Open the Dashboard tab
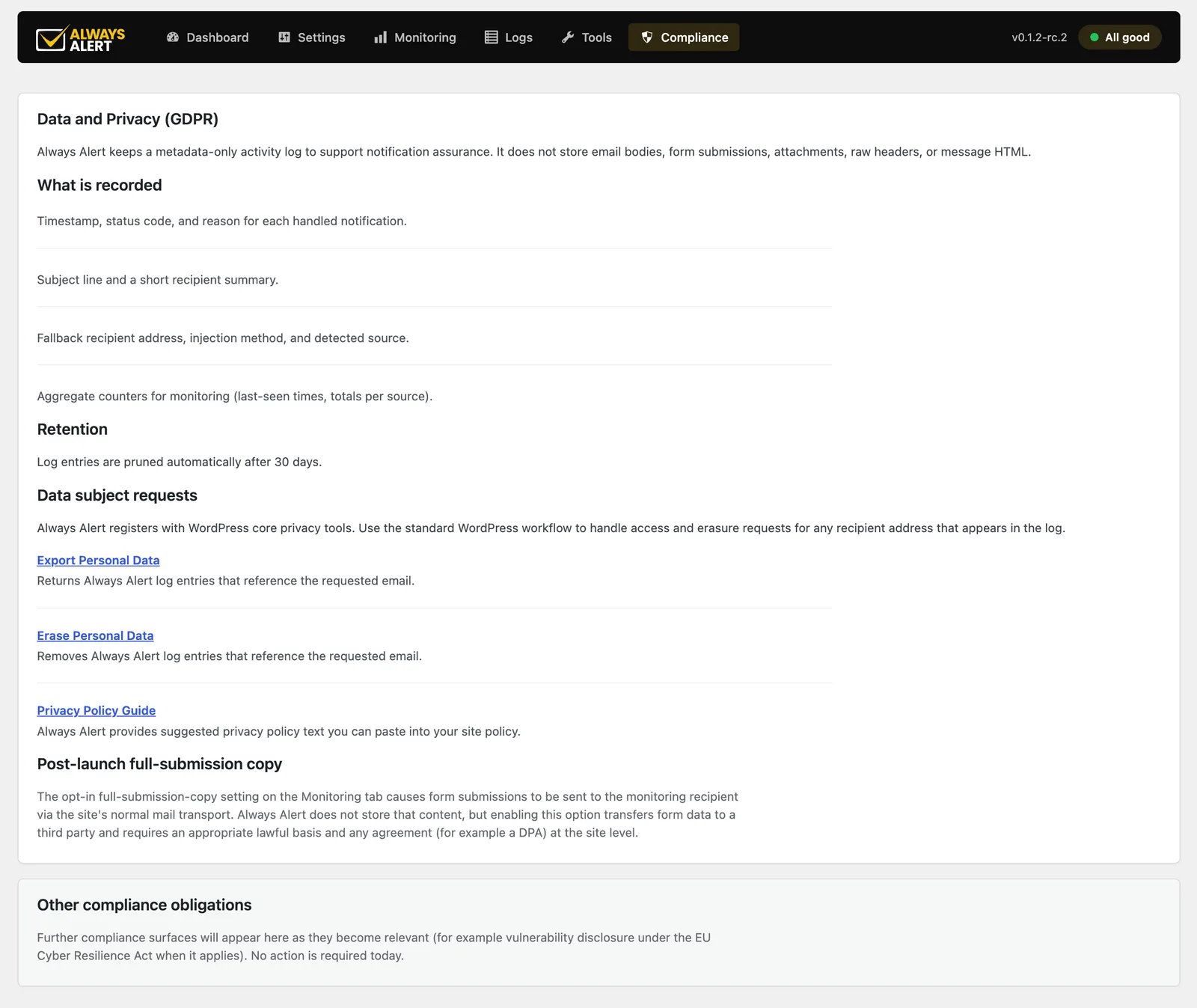This screenshot has width=1197, height=1008. pyautogui.click(x=207, y=37)
